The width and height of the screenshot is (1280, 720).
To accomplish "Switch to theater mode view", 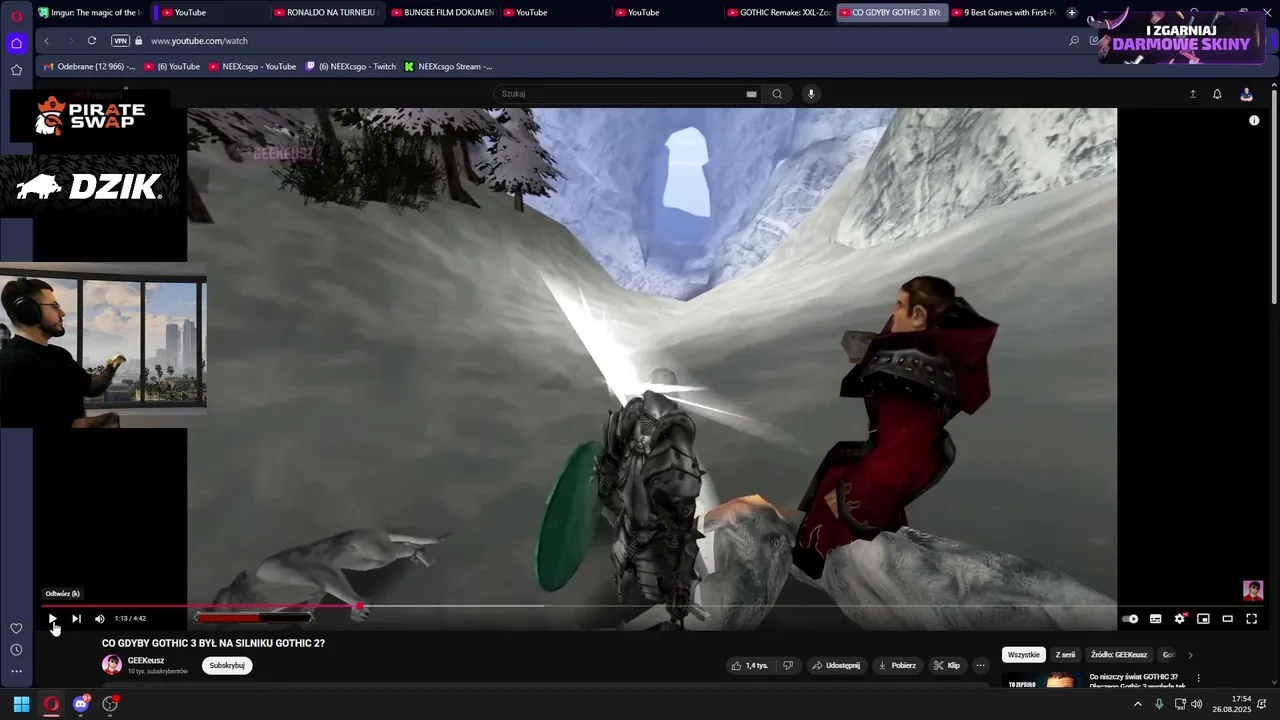I will (x=1227, y=618).
